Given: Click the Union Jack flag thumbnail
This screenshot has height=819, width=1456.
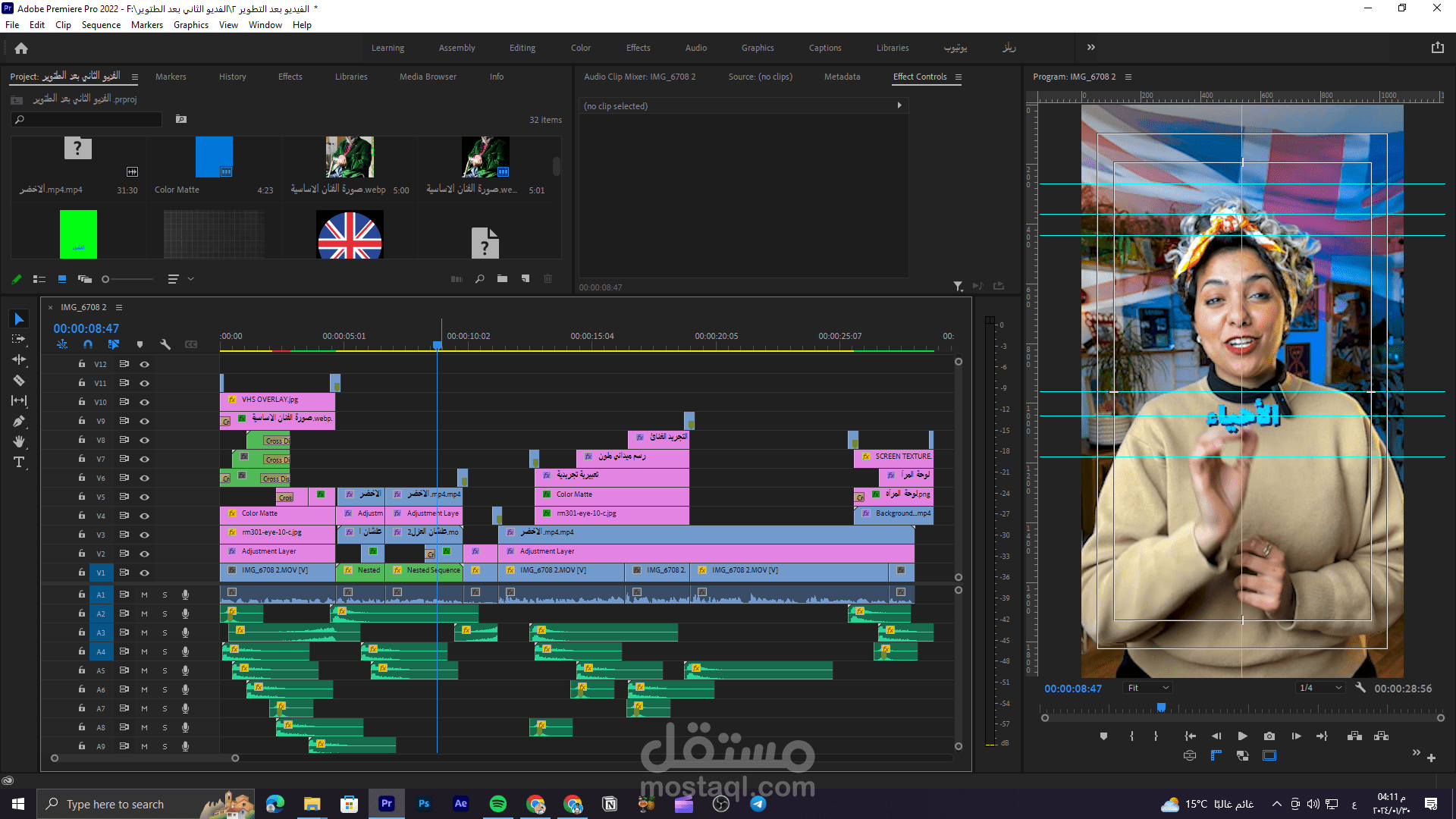Looking at the screenshot, I should point(350,237).
